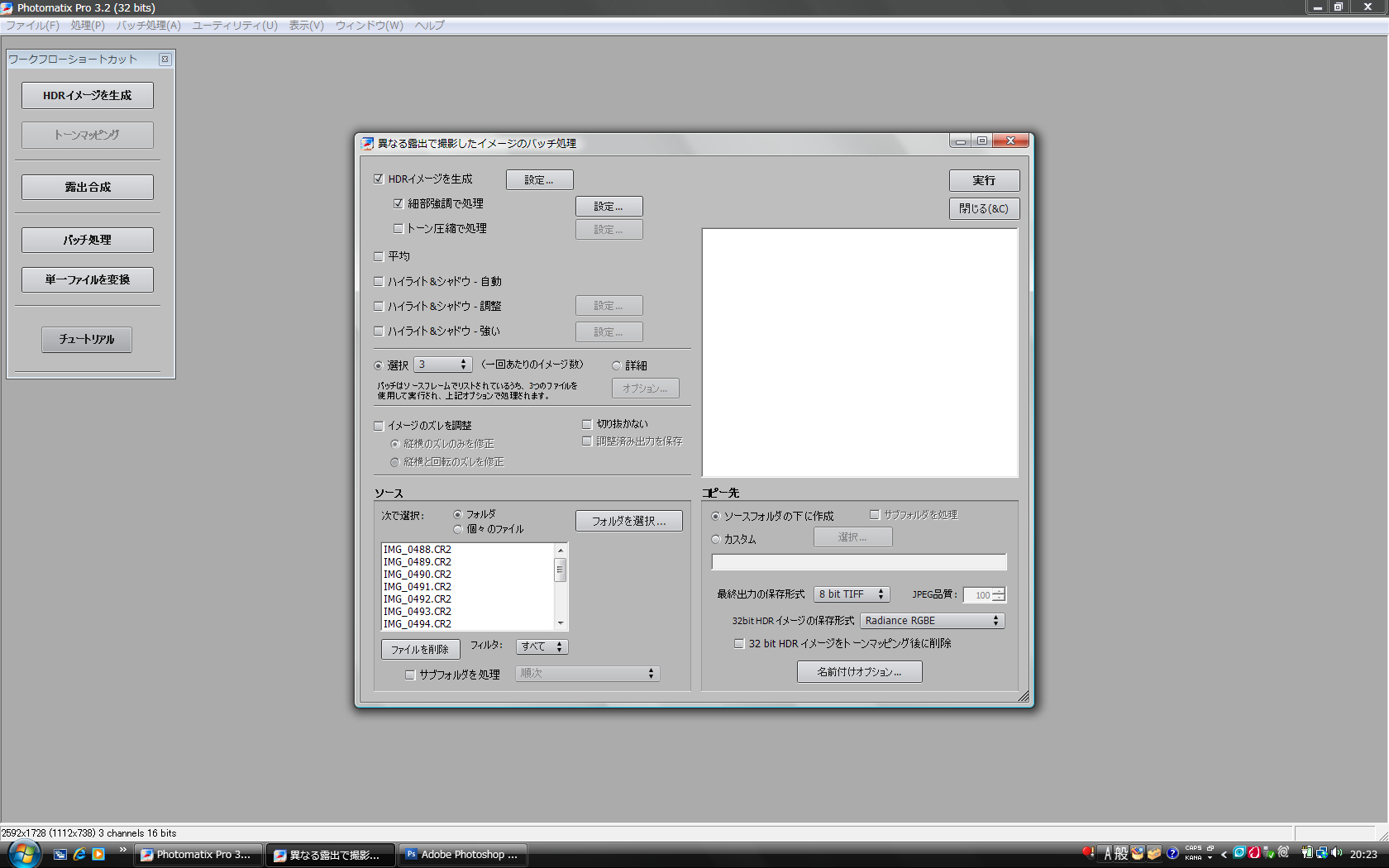Select the 詳細 radio button
This screenshot has height=868, width=1389.
617,365
